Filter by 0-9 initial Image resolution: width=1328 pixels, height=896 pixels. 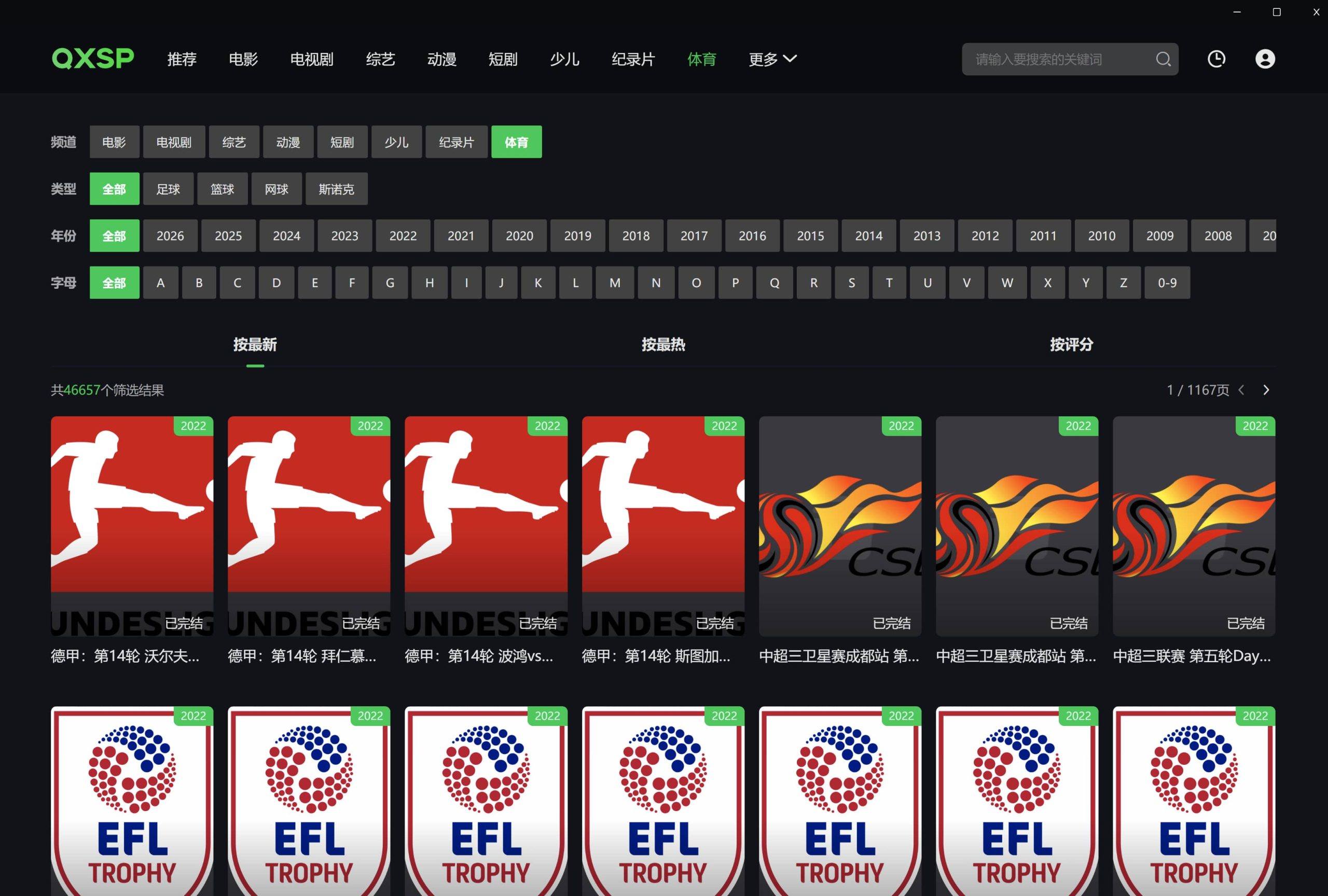1167,283
